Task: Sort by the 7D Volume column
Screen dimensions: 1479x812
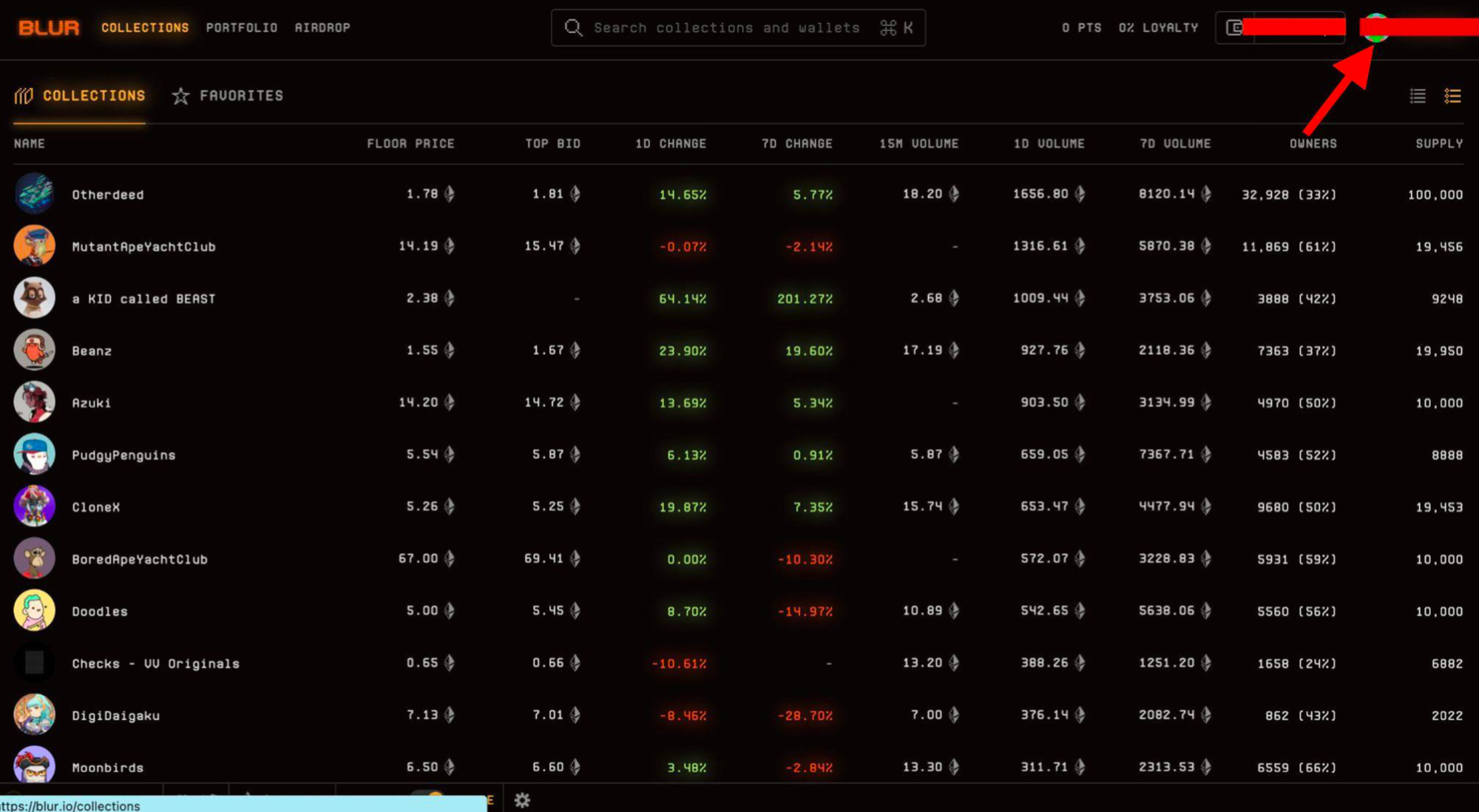Action: (1176, 143)
